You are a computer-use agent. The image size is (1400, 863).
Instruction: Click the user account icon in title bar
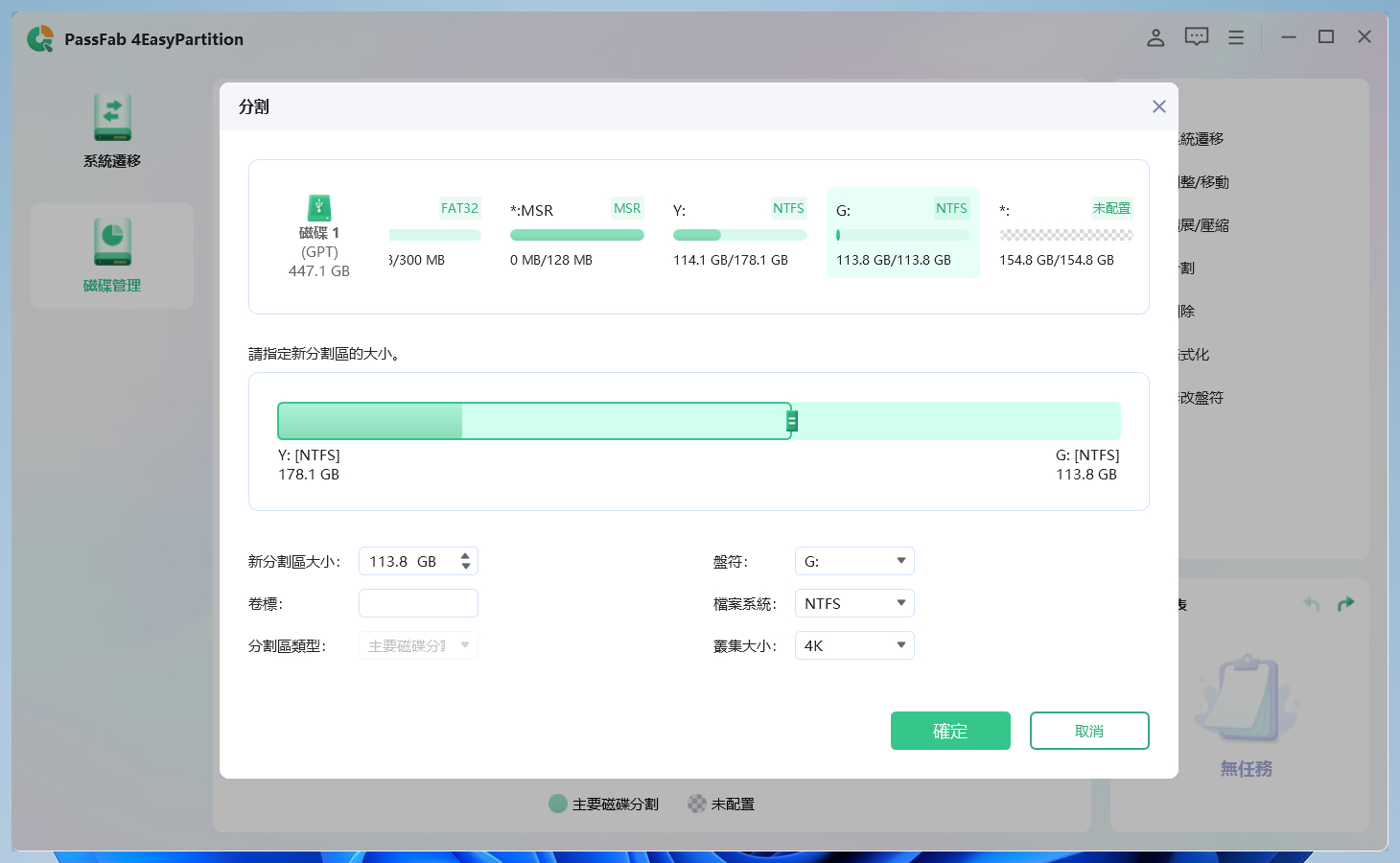(1155, 36)
